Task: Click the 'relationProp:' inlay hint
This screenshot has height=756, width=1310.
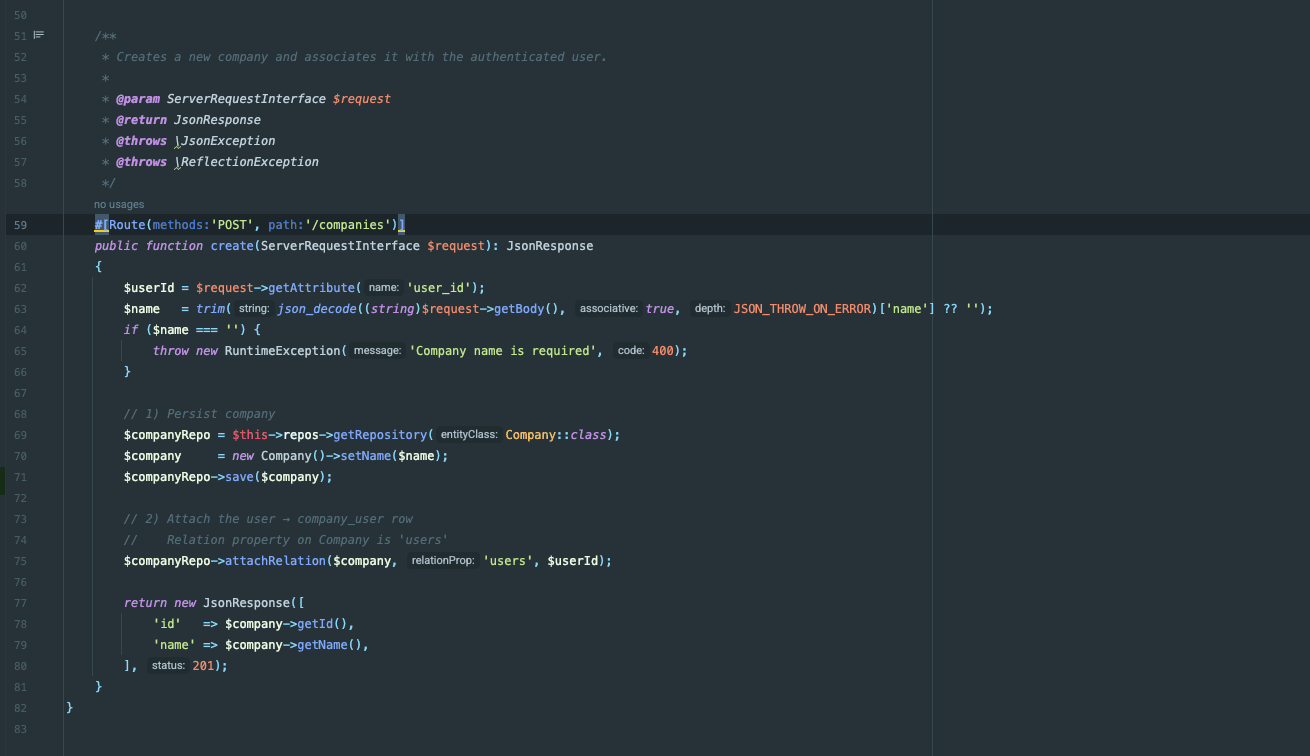Action: click(443, 561)
